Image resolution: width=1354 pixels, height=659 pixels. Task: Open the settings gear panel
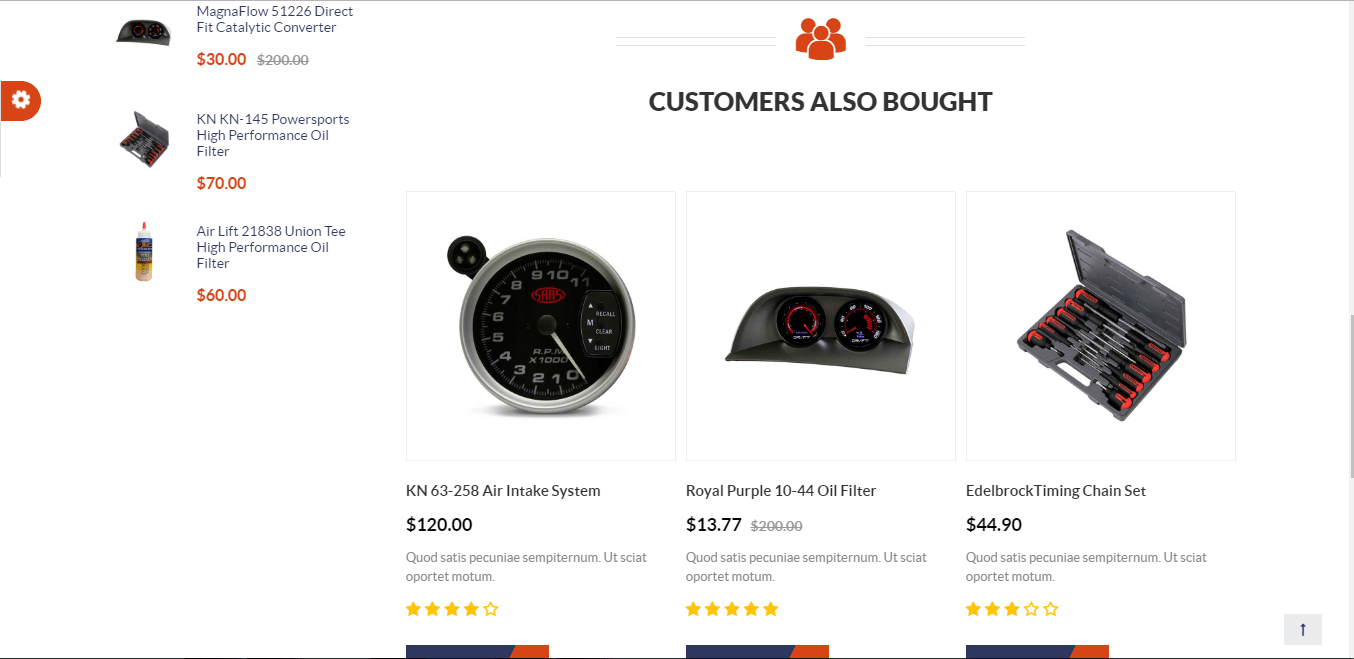coord(21,100)
